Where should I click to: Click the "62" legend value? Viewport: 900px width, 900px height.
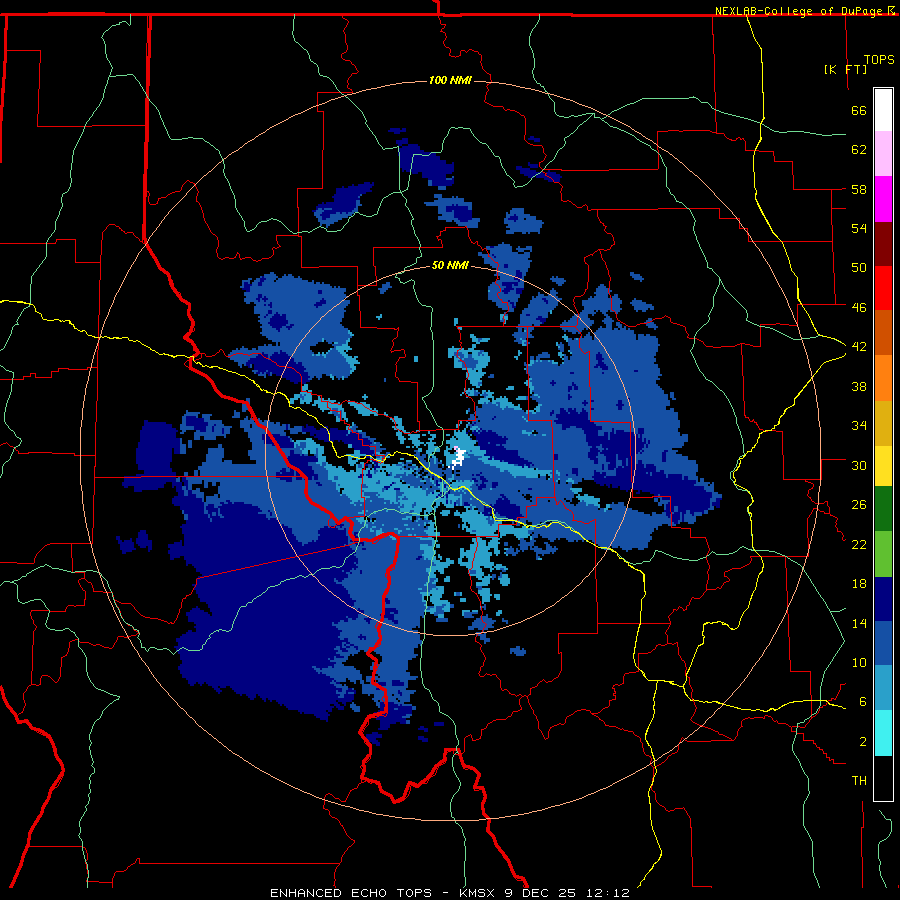(858, 150)
